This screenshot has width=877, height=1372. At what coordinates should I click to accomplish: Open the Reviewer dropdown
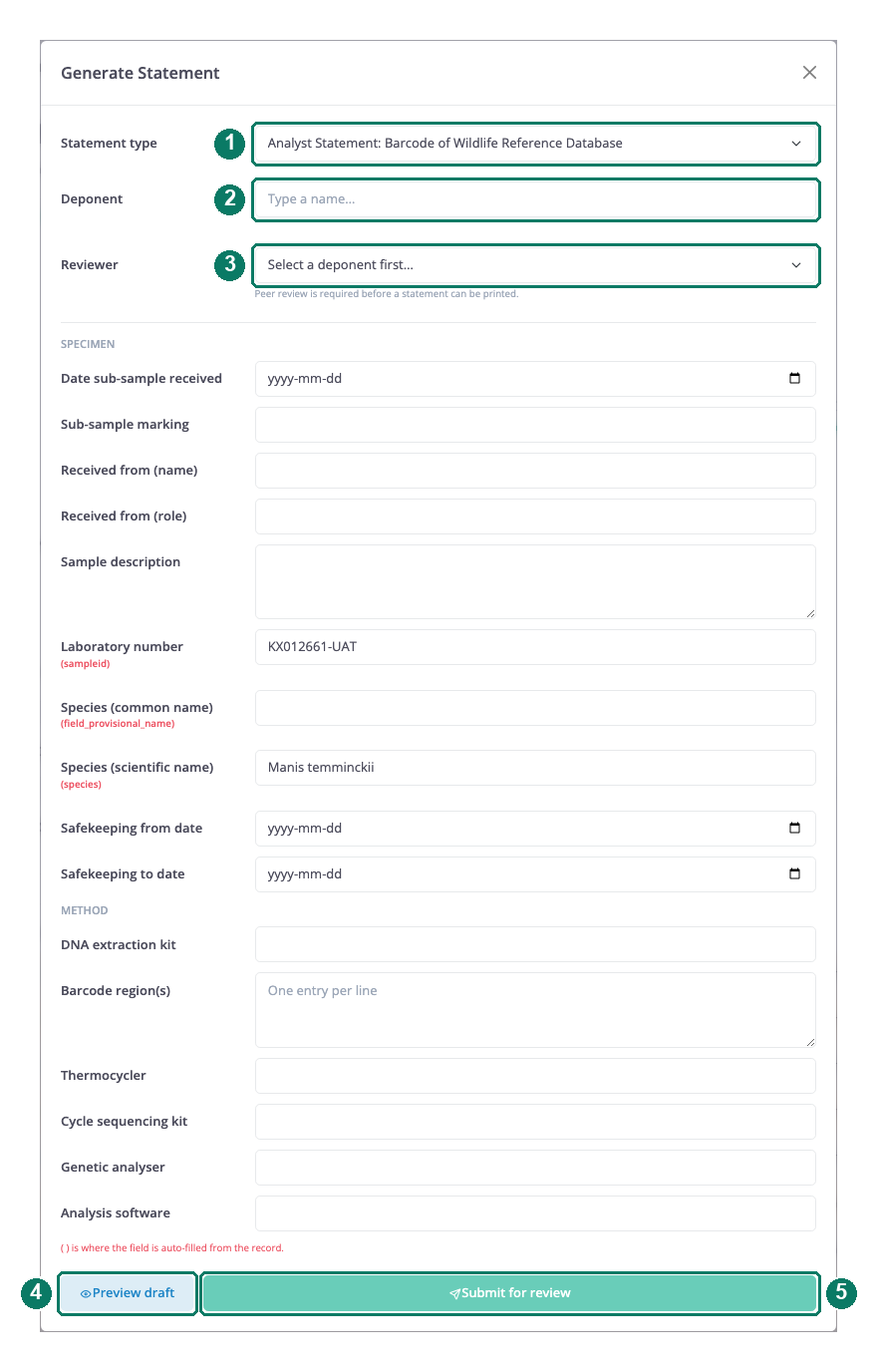pyautogui.click(x=535, y=265)
